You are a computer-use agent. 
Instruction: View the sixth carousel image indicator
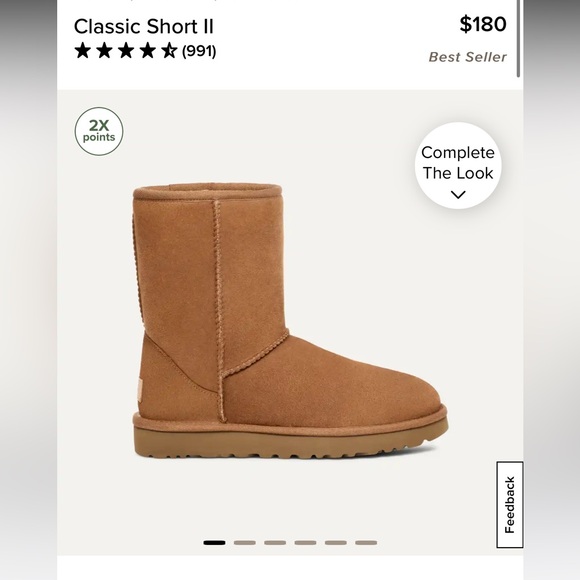tap(366, 543)
